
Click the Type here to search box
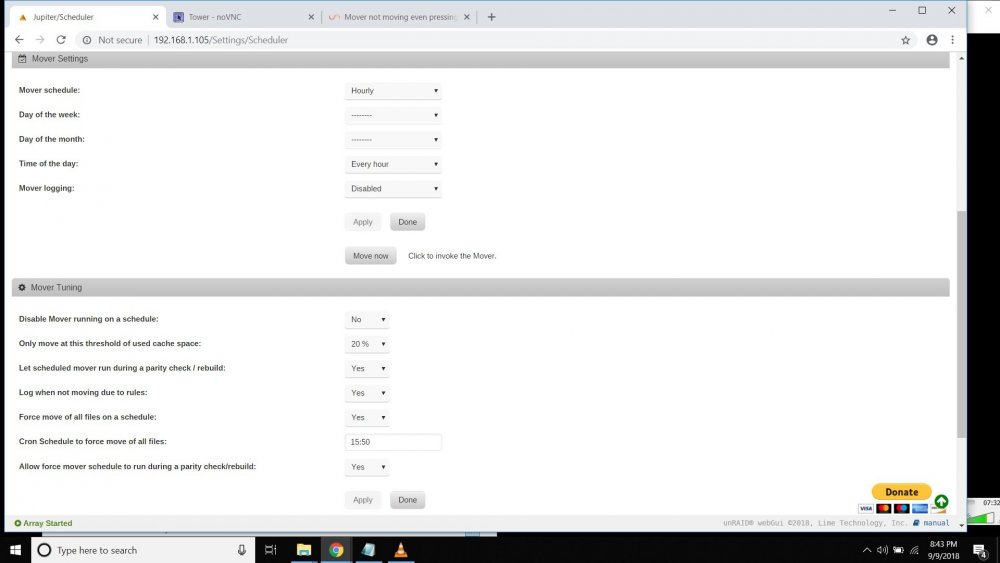(x=143, y=550)
